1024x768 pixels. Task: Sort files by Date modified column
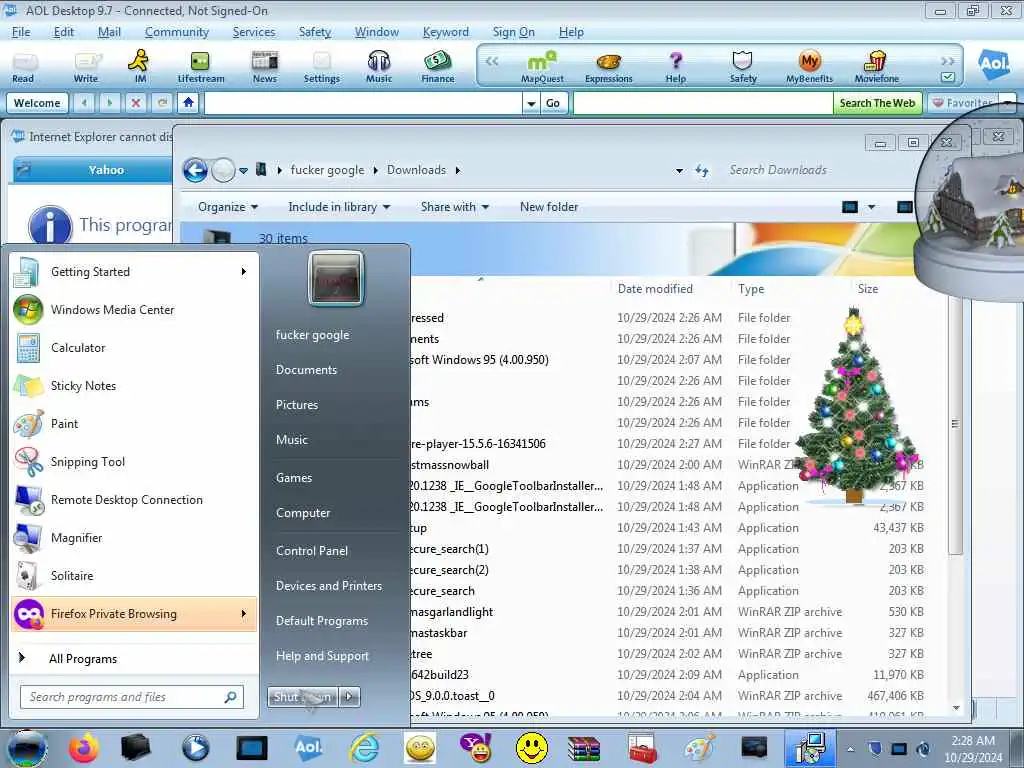click(x=655, y=289)
